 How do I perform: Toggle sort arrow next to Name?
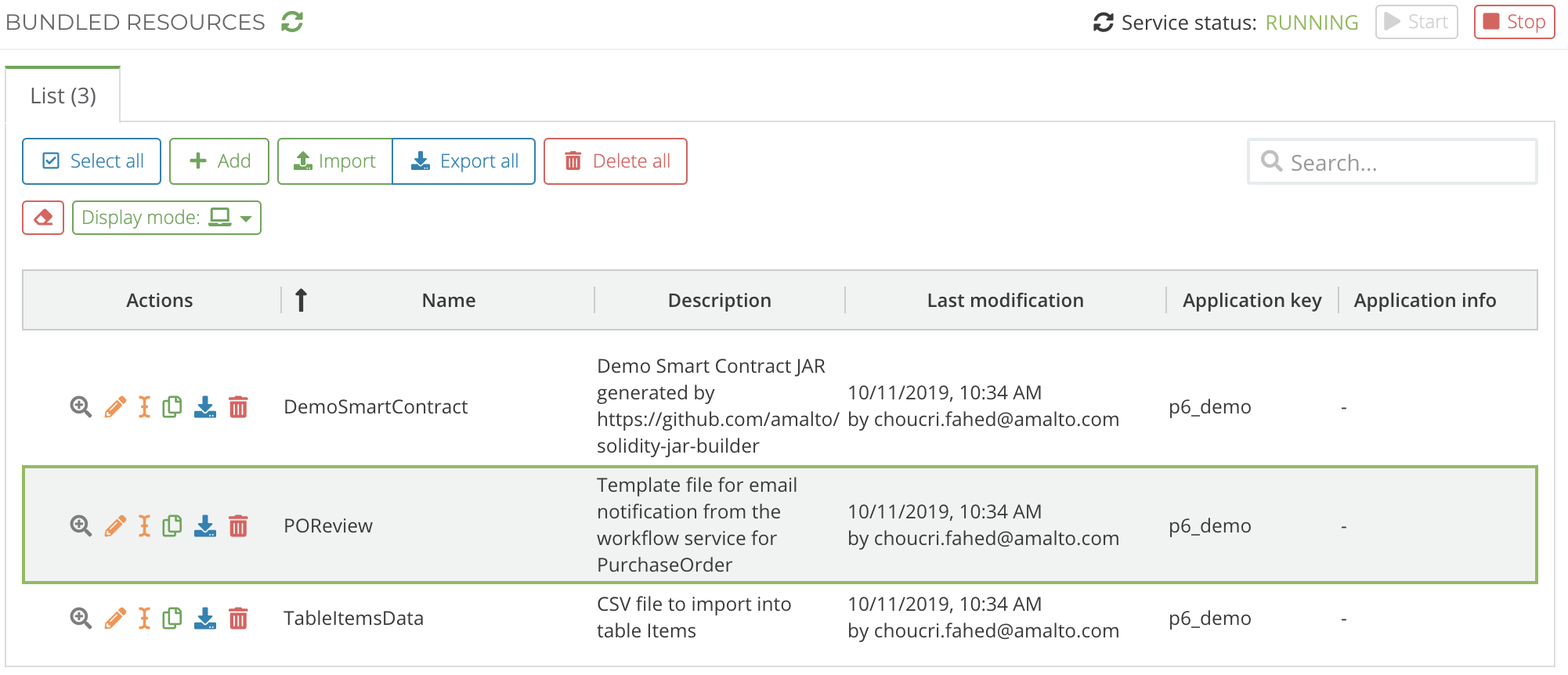pos(301,301)
